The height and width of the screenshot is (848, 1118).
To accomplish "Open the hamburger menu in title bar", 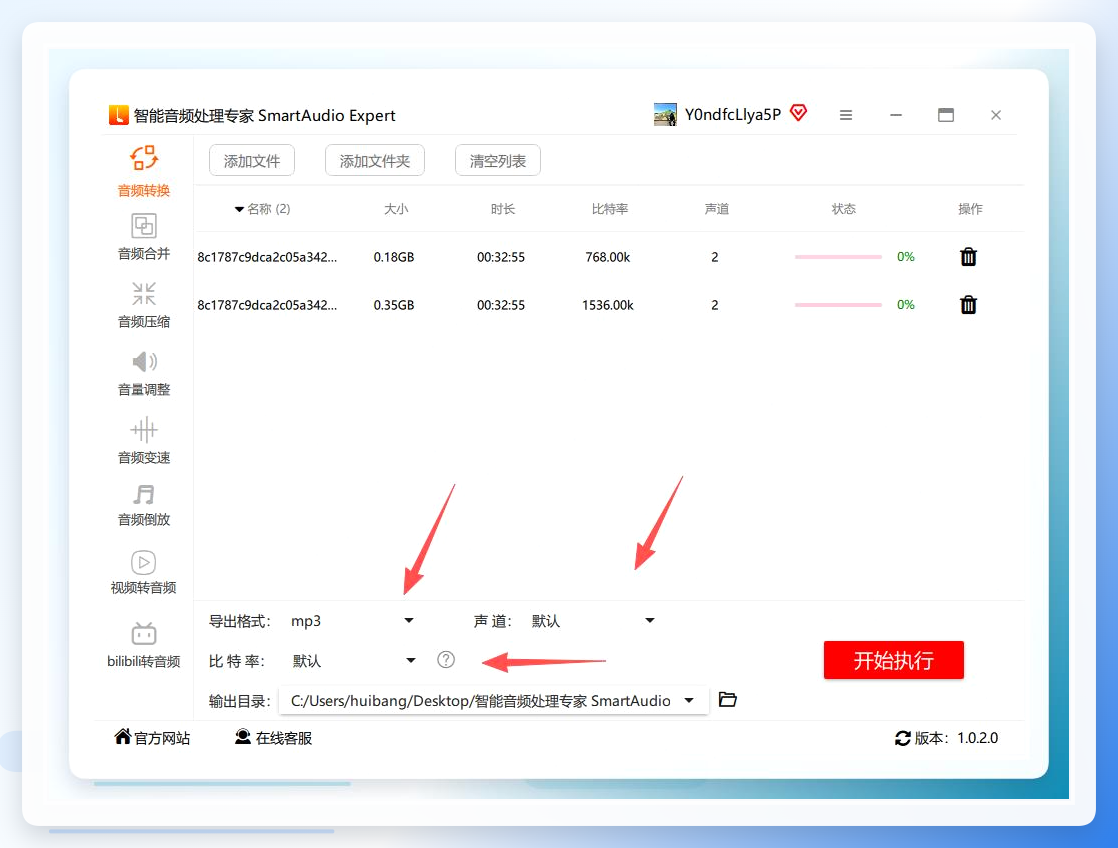I will click(x=846, y=115).
